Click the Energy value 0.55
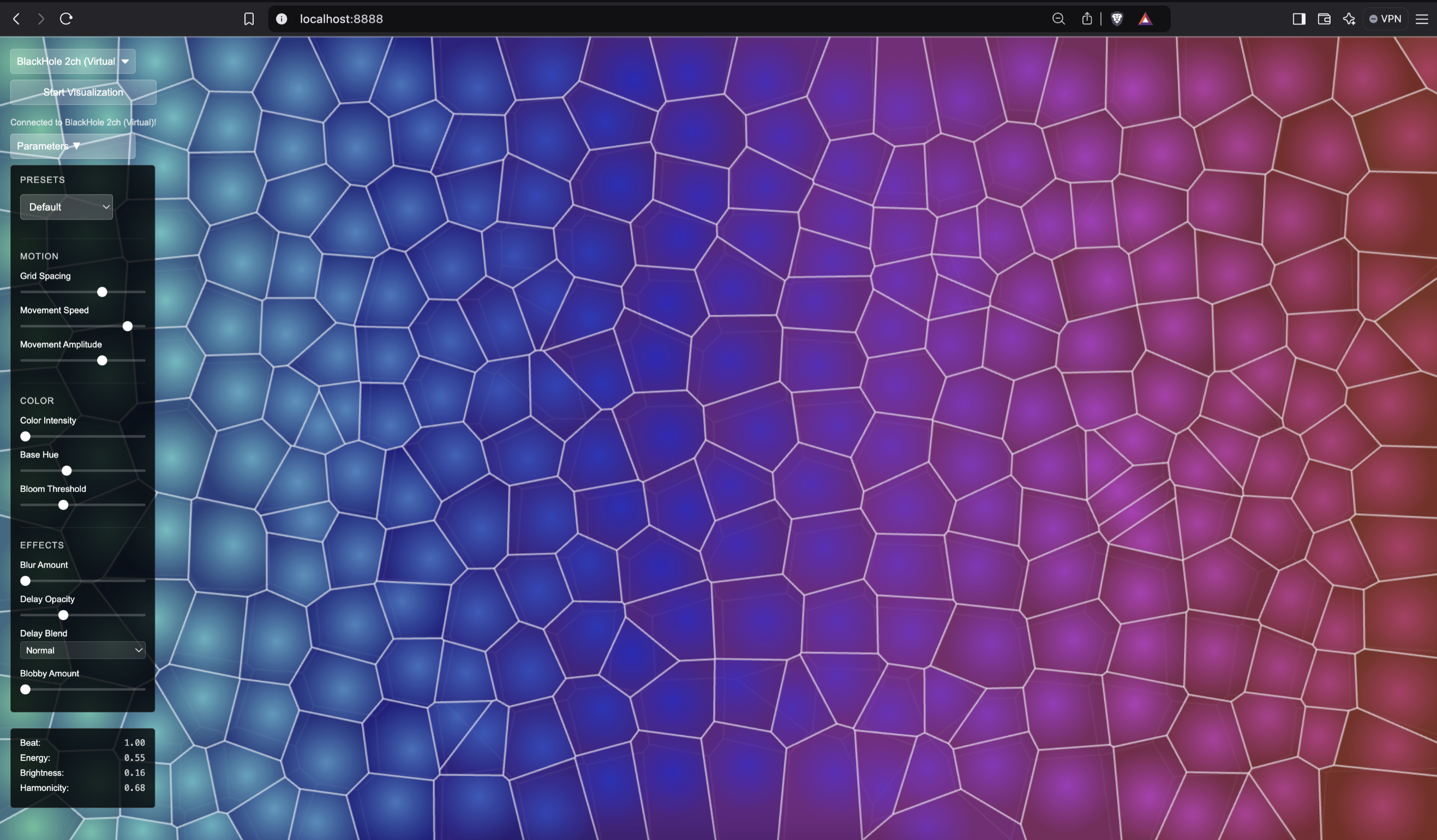This screenshot has width=1437, height=840. (x=135, y=757)
